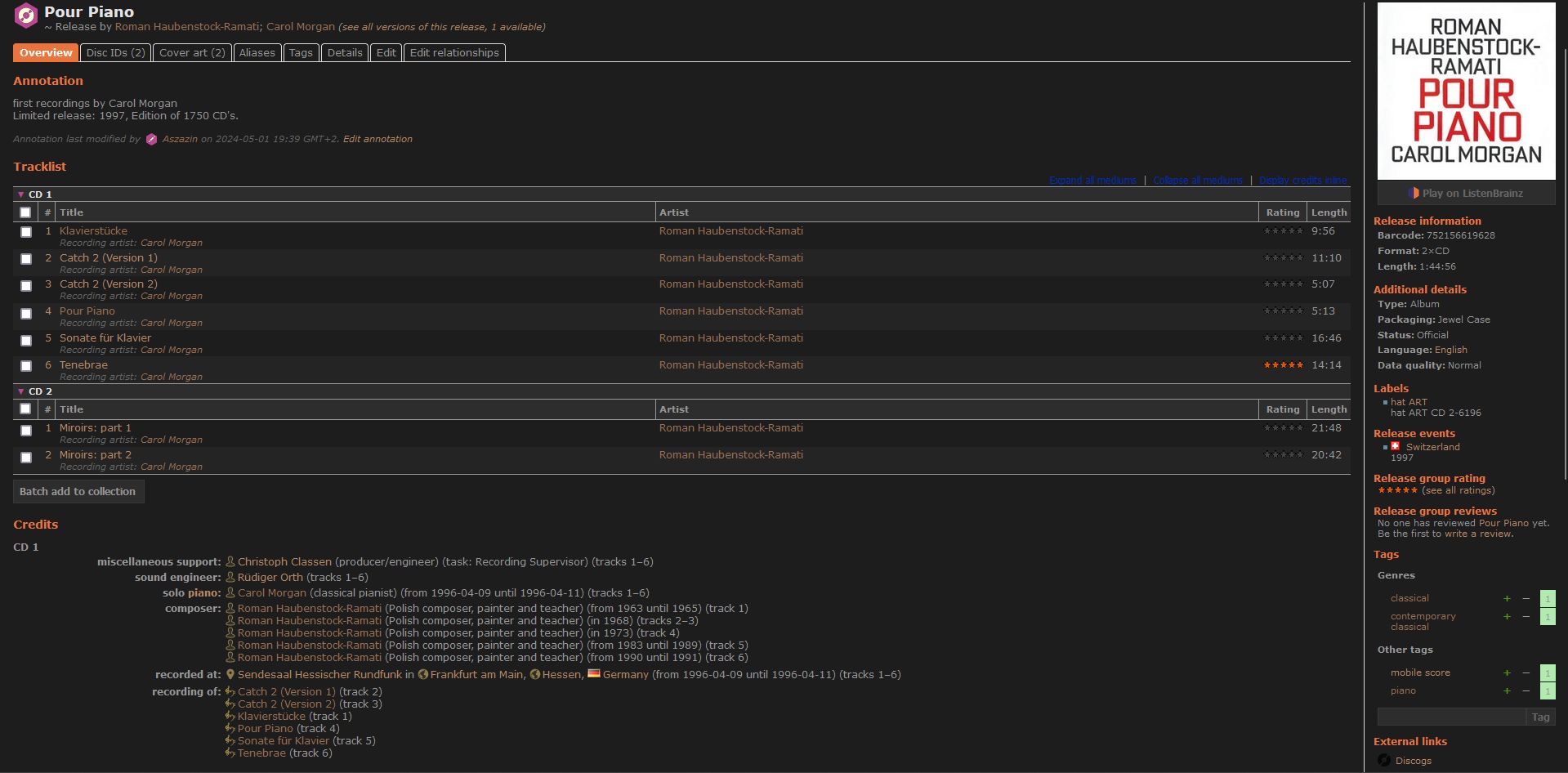The width and height of the screenshot is (1568, 773).
Task: Tick the checkbox for Catch 2 (Version 2)
Action: [26, 286]
